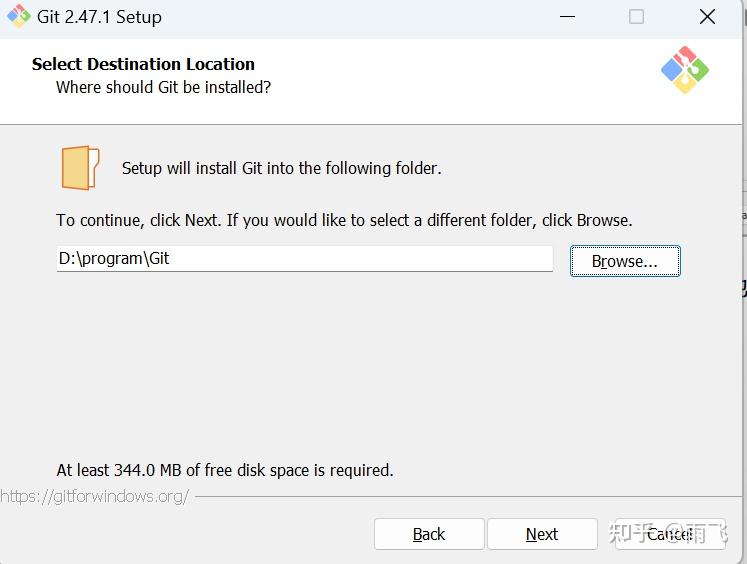747x564 pixels.
Task: Click the "To continue, click Next" instruction
Action: pos(344,220)
